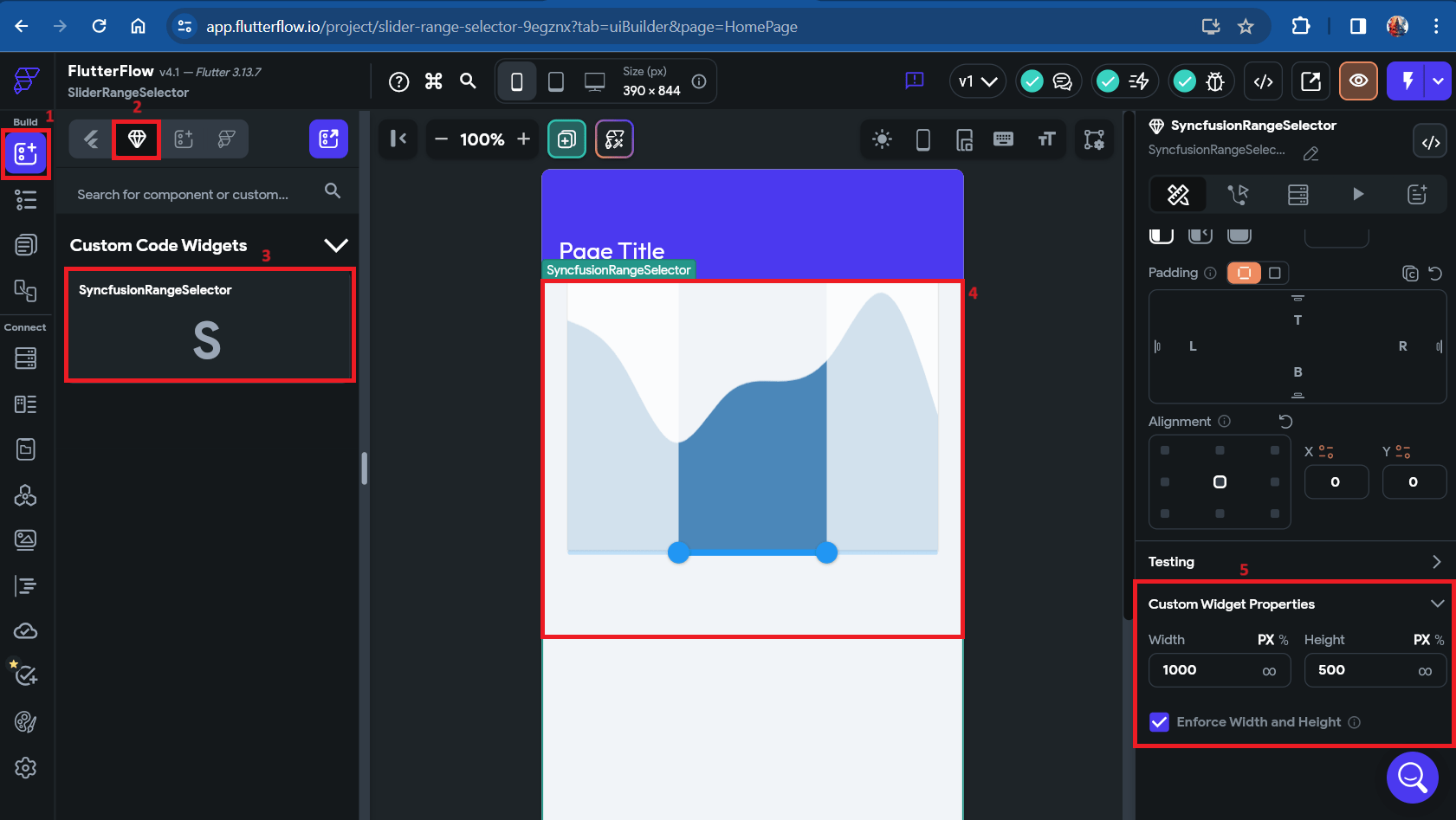
Task: Open the Widget Palette in Build sidebar
Action: pyautogui.click(x=26, y=154)
